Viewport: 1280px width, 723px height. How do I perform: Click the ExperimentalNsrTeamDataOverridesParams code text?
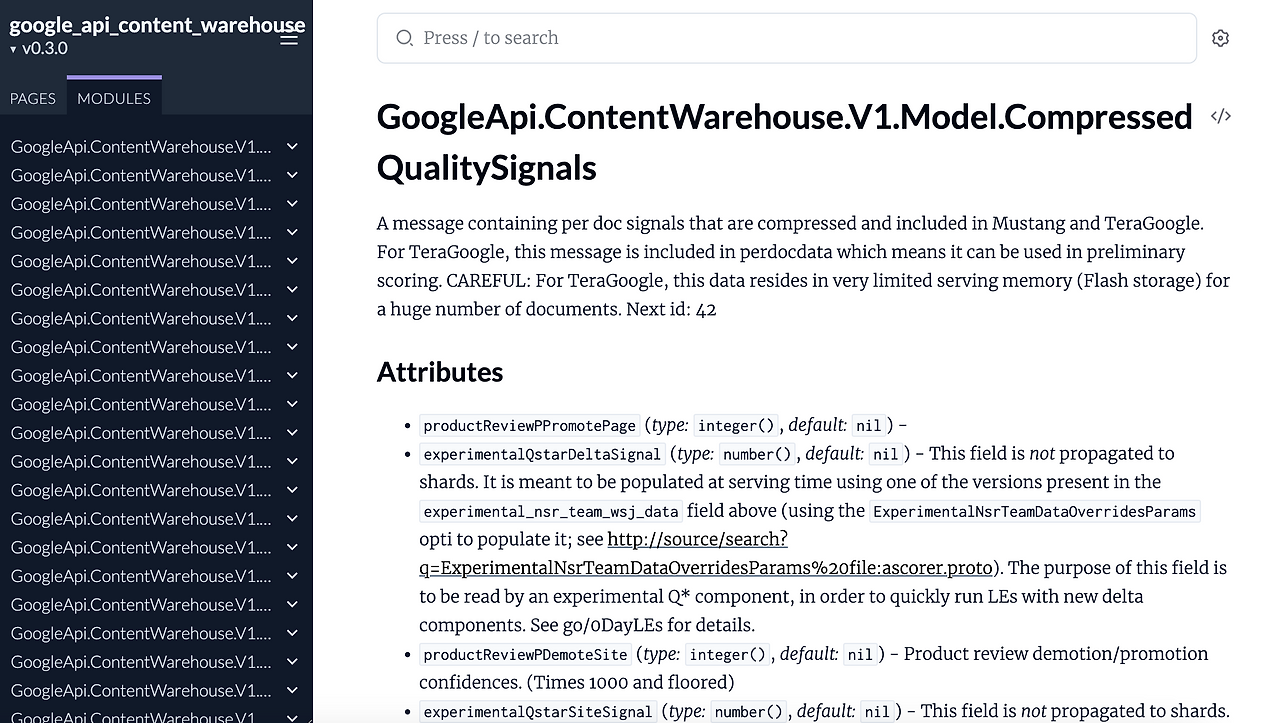[1035, 511]
